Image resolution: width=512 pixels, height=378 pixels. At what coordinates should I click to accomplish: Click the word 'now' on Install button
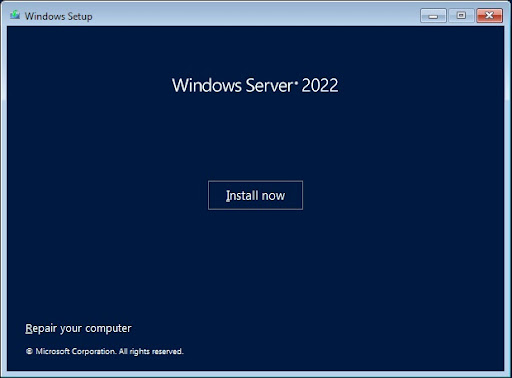(273, 196)
